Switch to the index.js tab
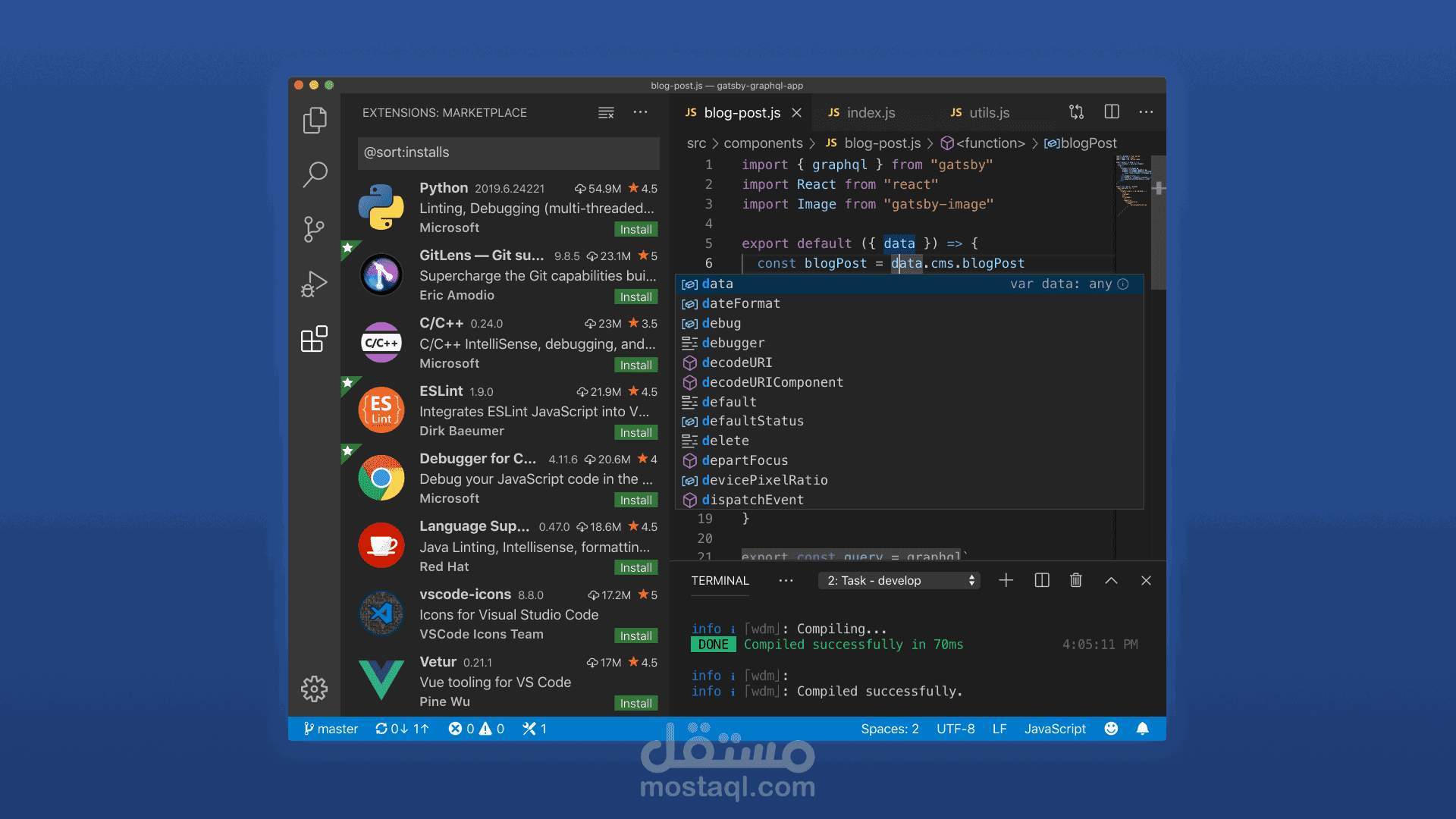The image size is (1456, 819). (870, 113)
